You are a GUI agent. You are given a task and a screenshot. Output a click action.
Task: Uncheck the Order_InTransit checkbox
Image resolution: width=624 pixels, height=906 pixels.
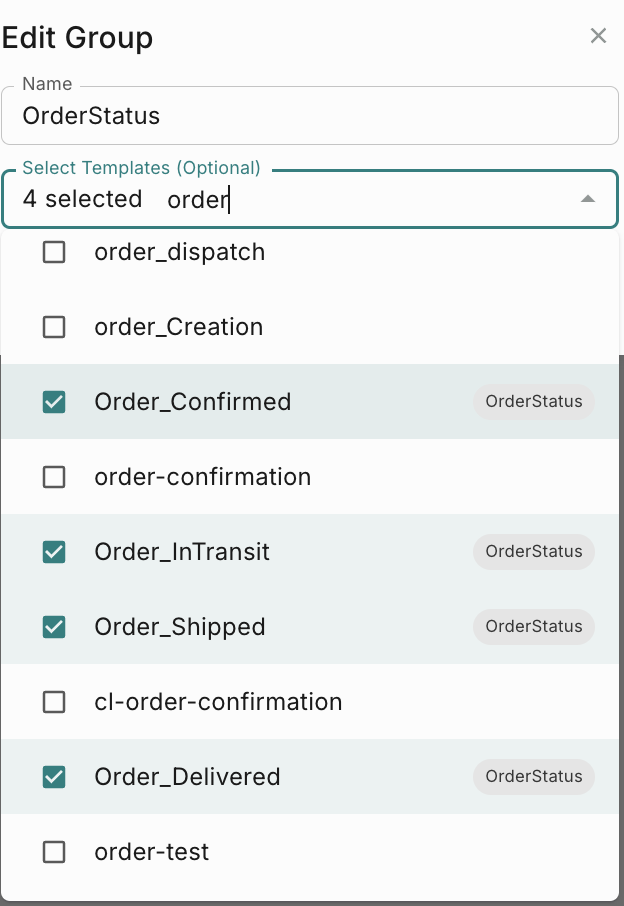[x=54, y=552]
